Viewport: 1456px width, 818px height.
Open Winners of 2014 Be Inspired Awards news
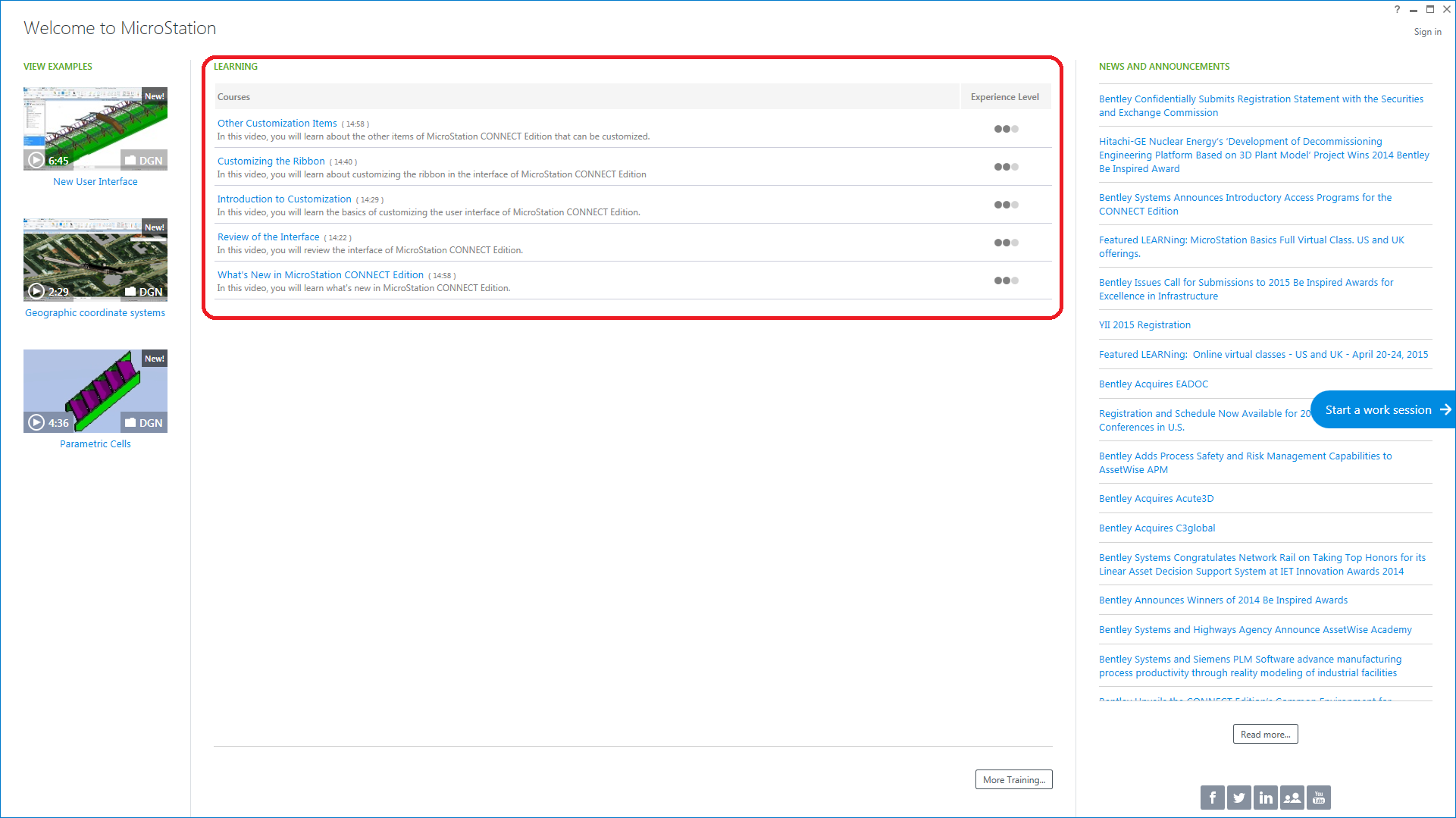tap(1223, 600)
